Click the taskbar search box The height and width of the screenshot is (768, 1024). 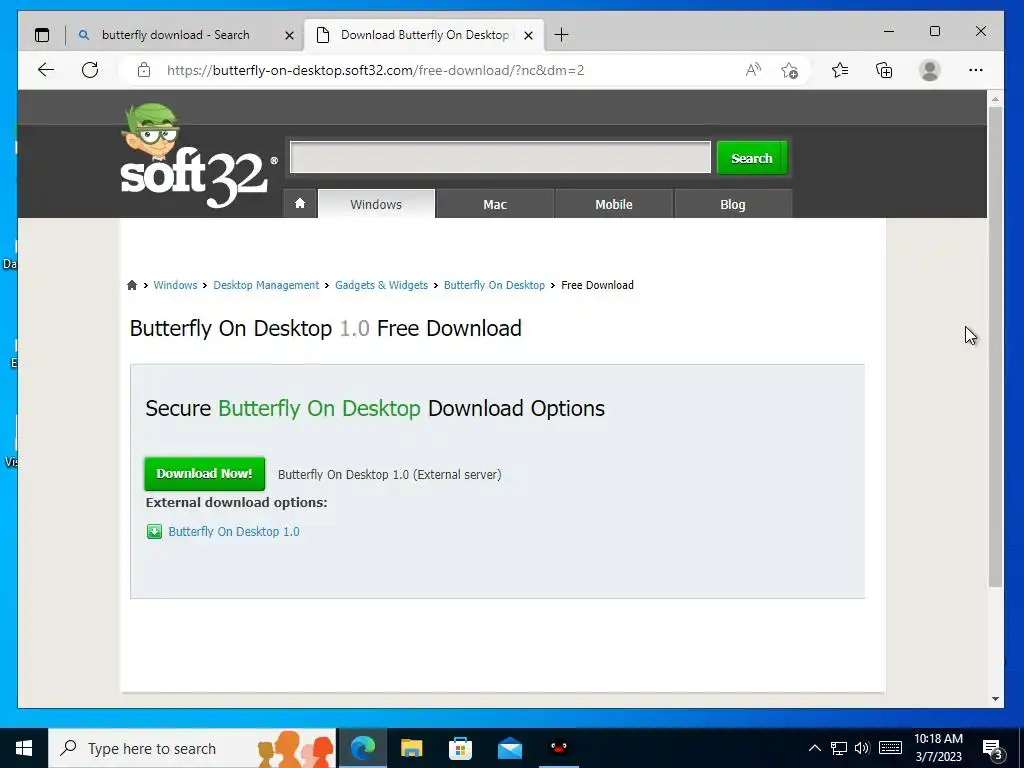point(192,748)
